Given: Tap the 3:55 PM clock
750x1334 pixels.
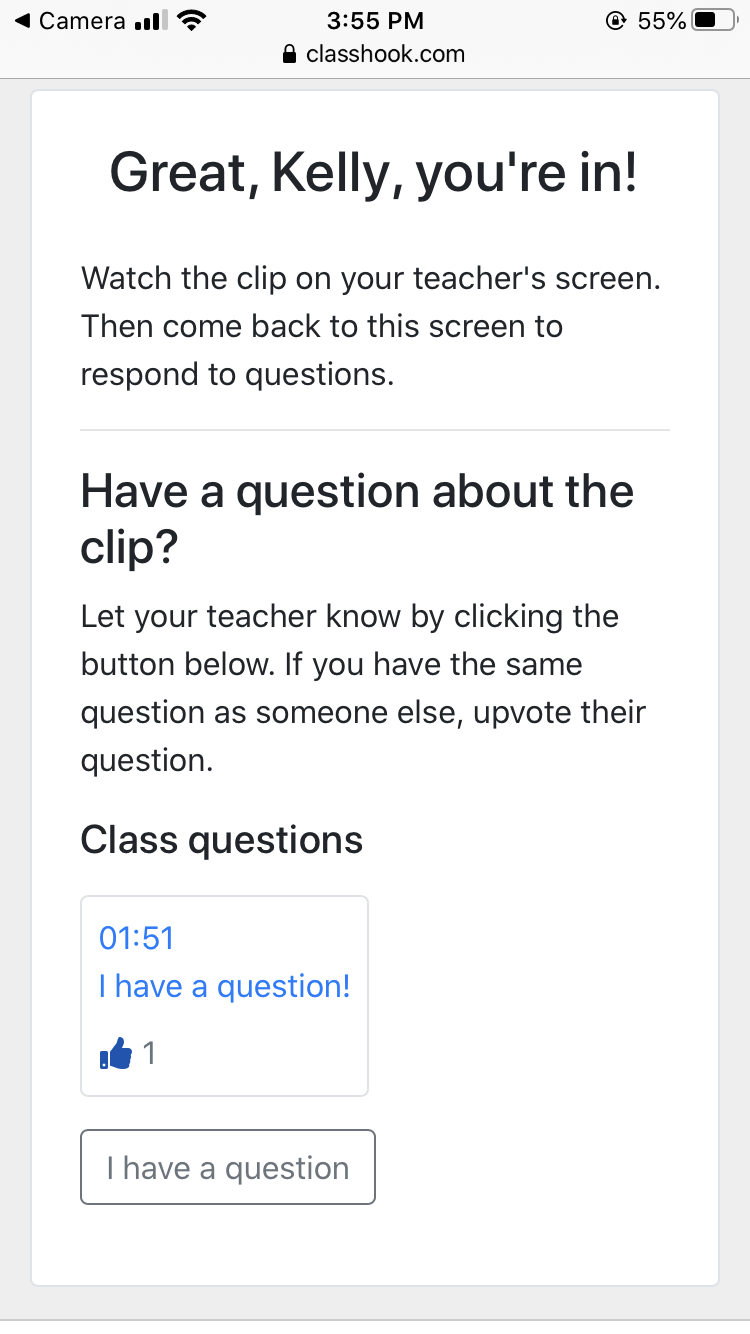Looking at the screenshot, I should (x=375, y=21).
